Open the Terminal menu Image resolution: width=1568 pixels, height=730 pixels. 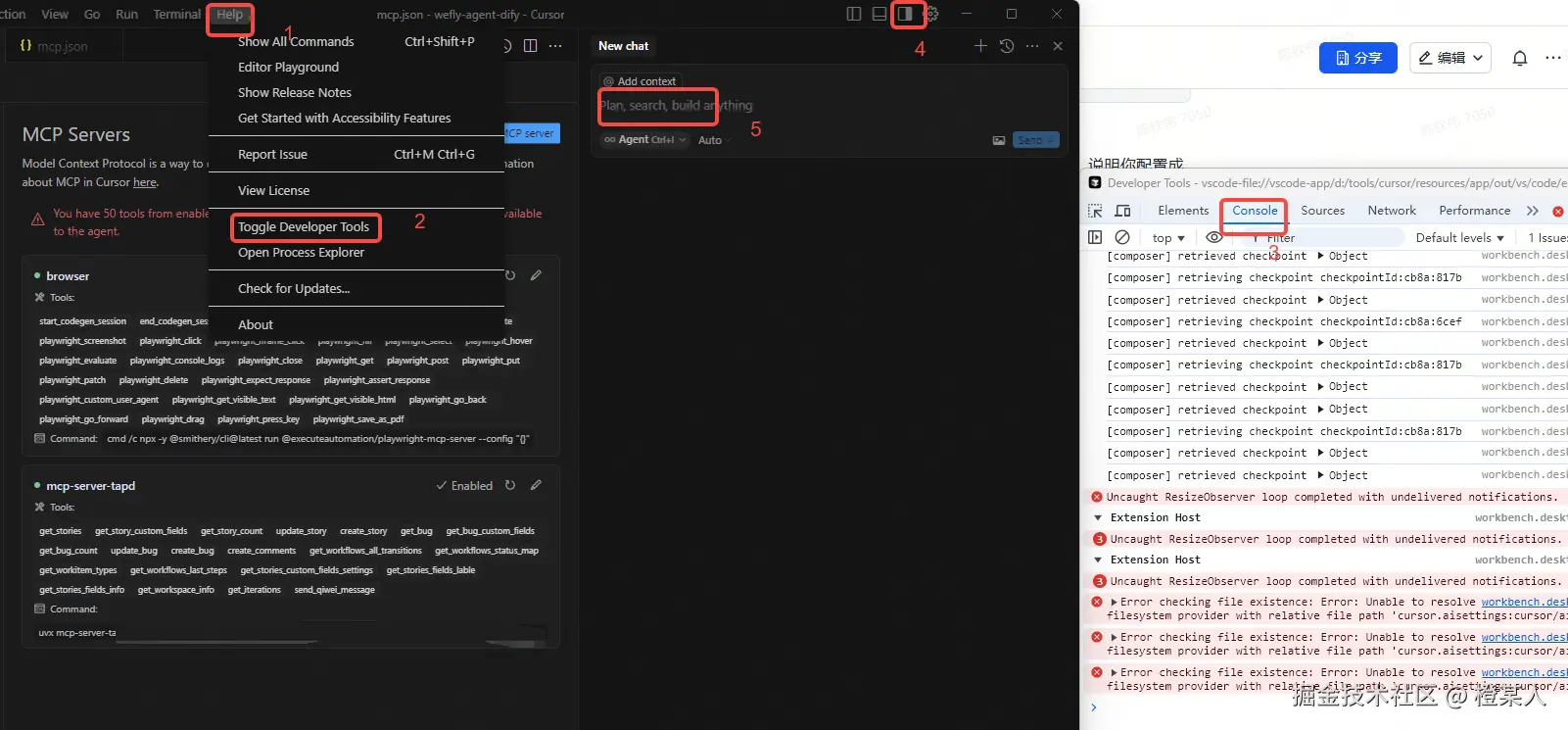point(177,15)
